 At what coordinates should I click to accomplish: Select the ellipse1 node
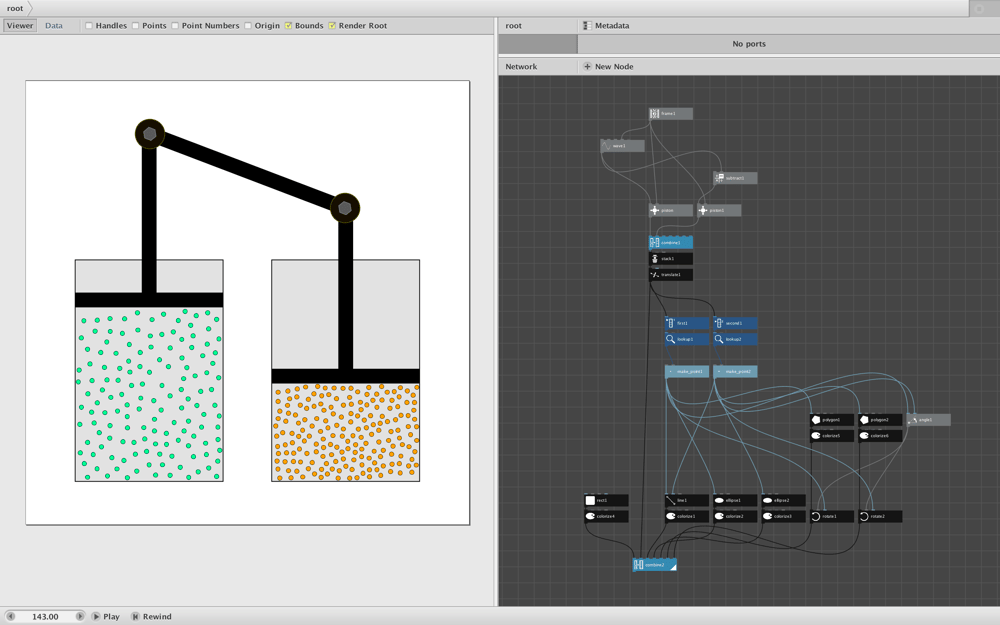pyautogui.click(x=735, y=501)
